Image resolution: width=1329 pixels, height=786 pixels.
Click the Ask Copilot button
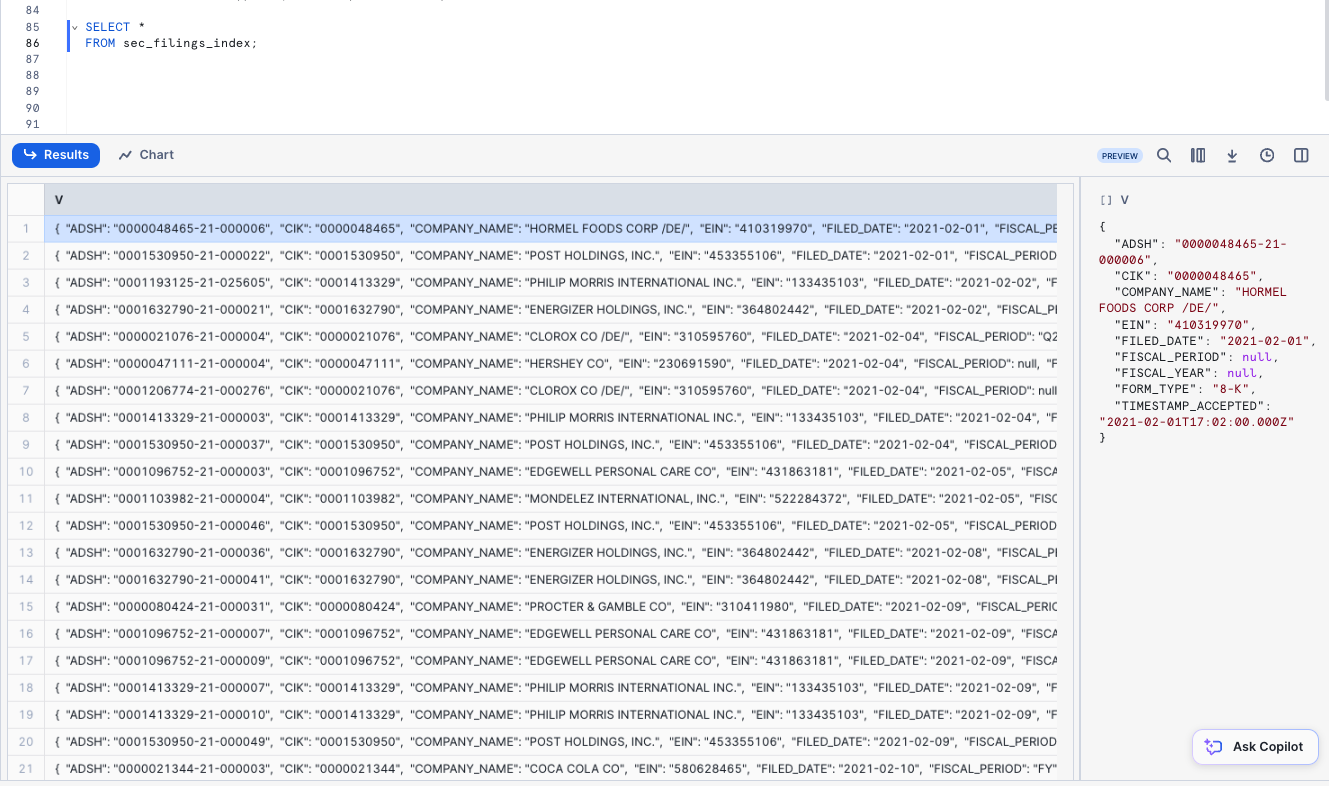coord(1255,747)
